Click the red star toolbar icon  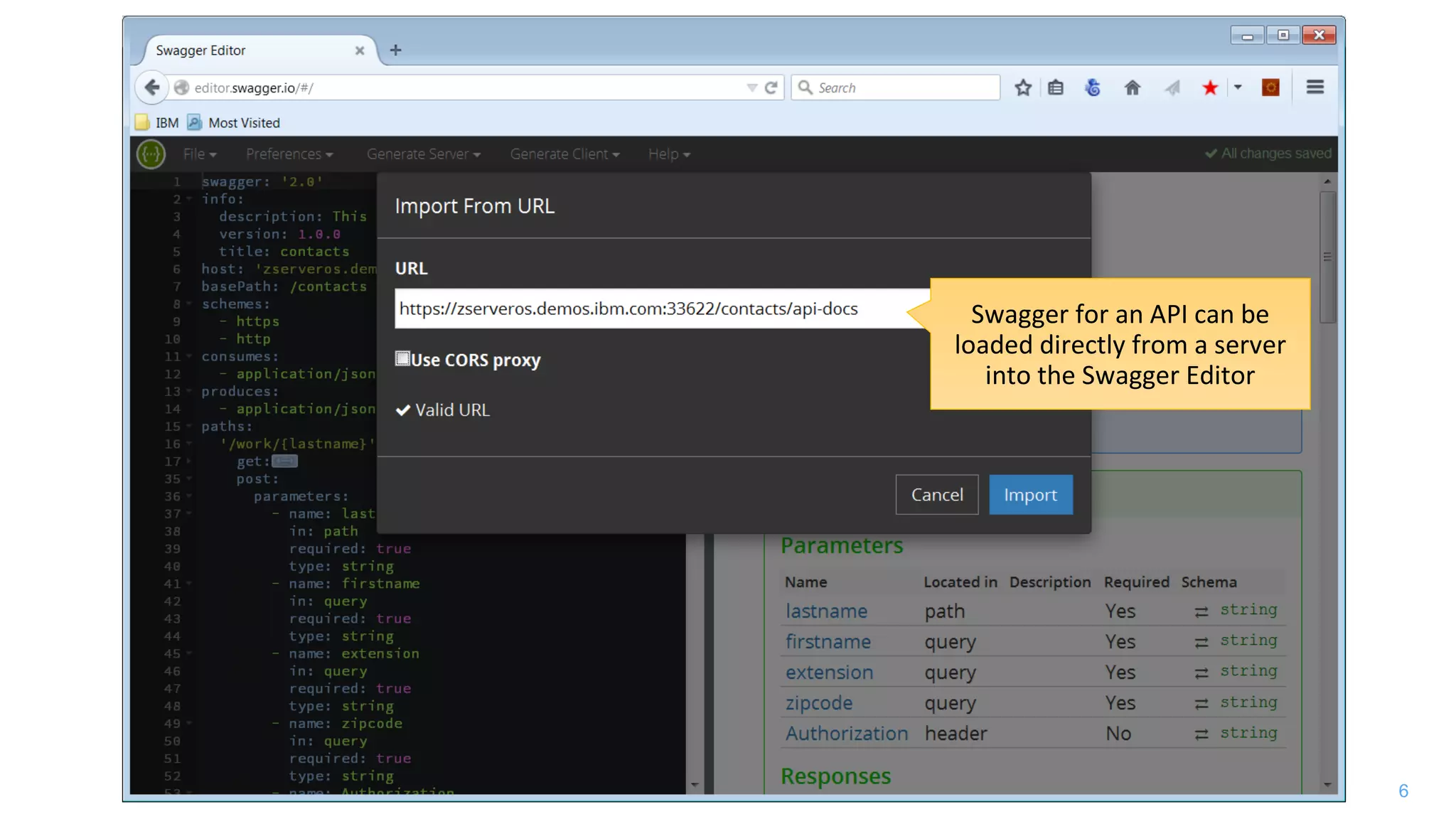click(1210, 87)
